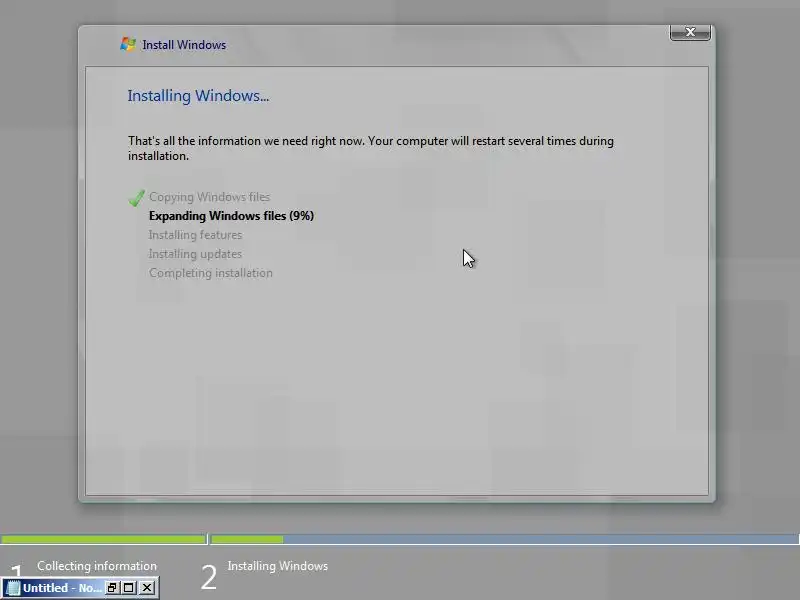This screenshot has height=600, width=800.
Task: Click the Collecting information progress bar
Action: click(104, 539)
